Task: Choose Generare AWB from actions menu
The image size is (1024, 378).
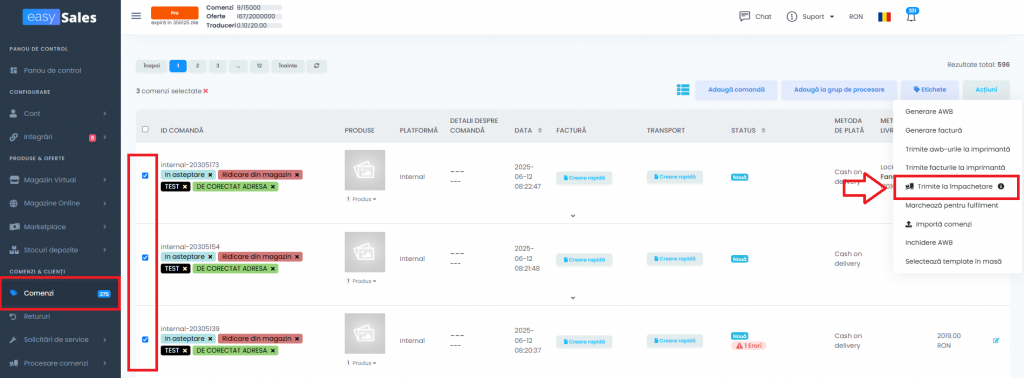Action: [x=929, y=112]
